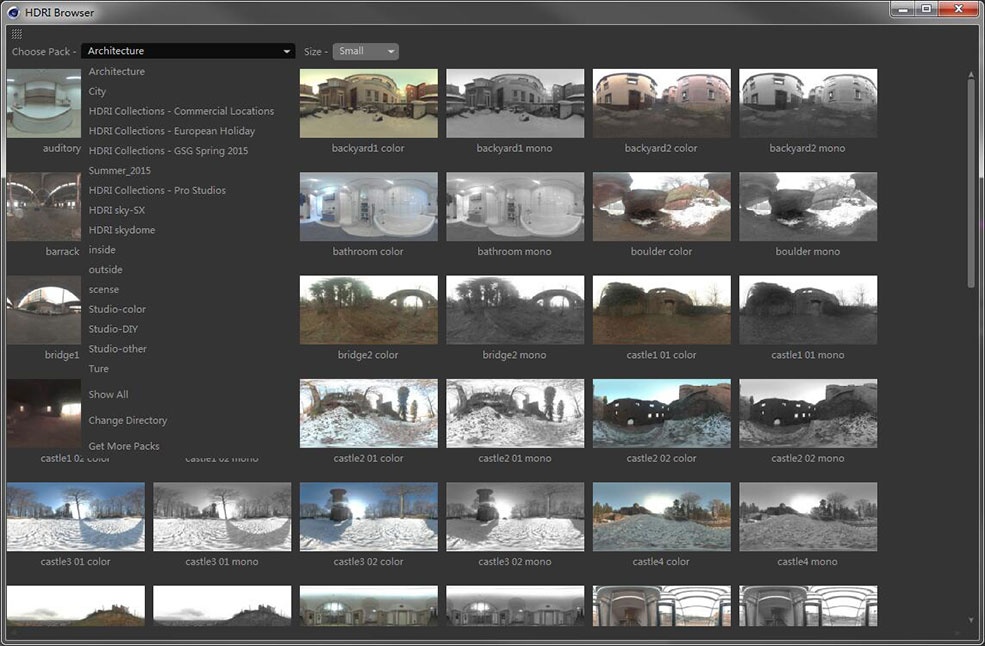985x646 pixels.
Task: Select the Ture pack entry
Action: 98,368
